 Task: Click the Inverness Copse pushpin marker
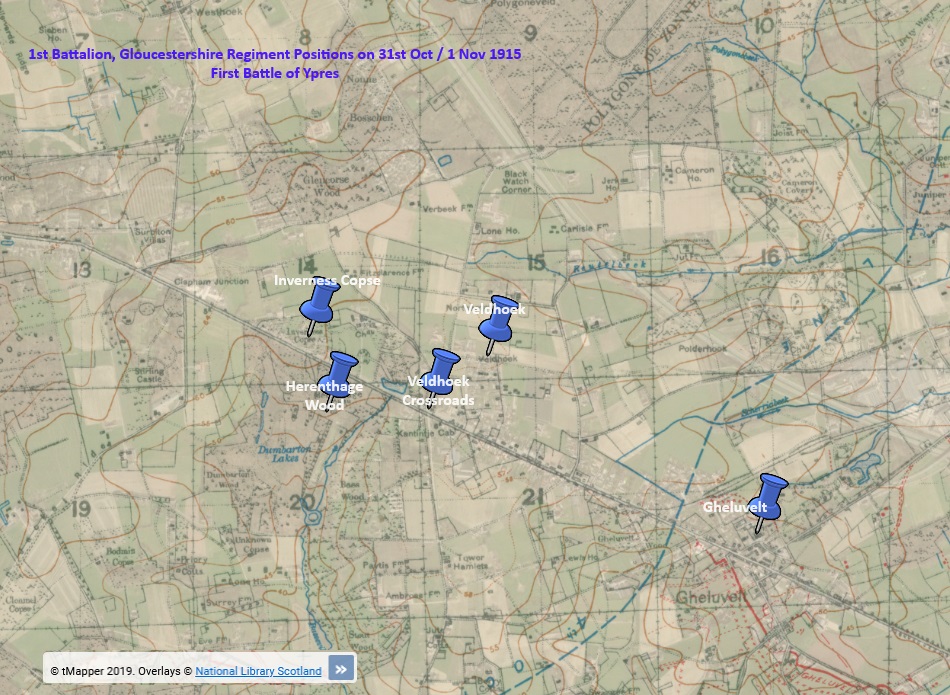(319, 305)
